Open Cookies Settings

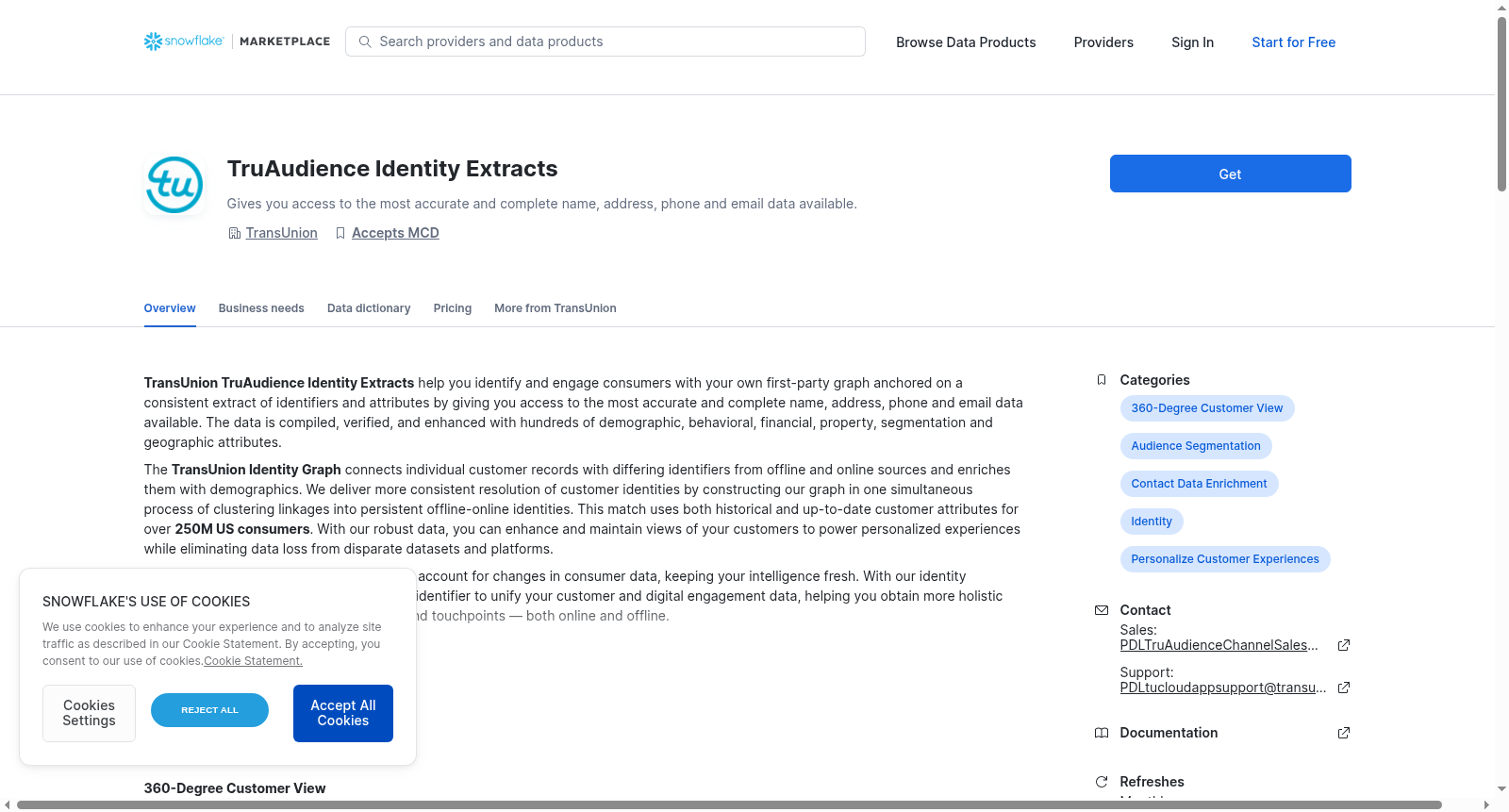coord(89,713)
